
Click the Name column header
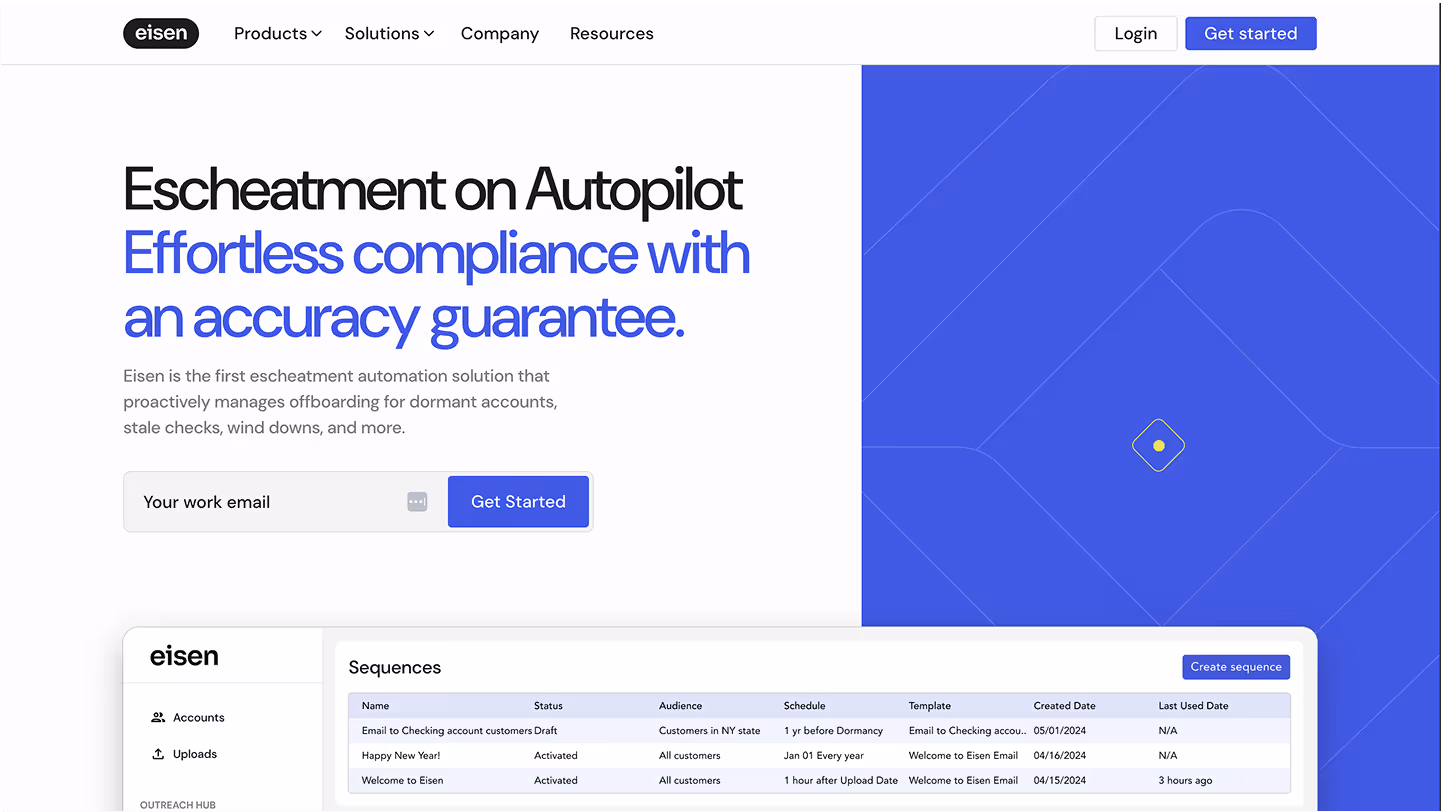point(376,706)
